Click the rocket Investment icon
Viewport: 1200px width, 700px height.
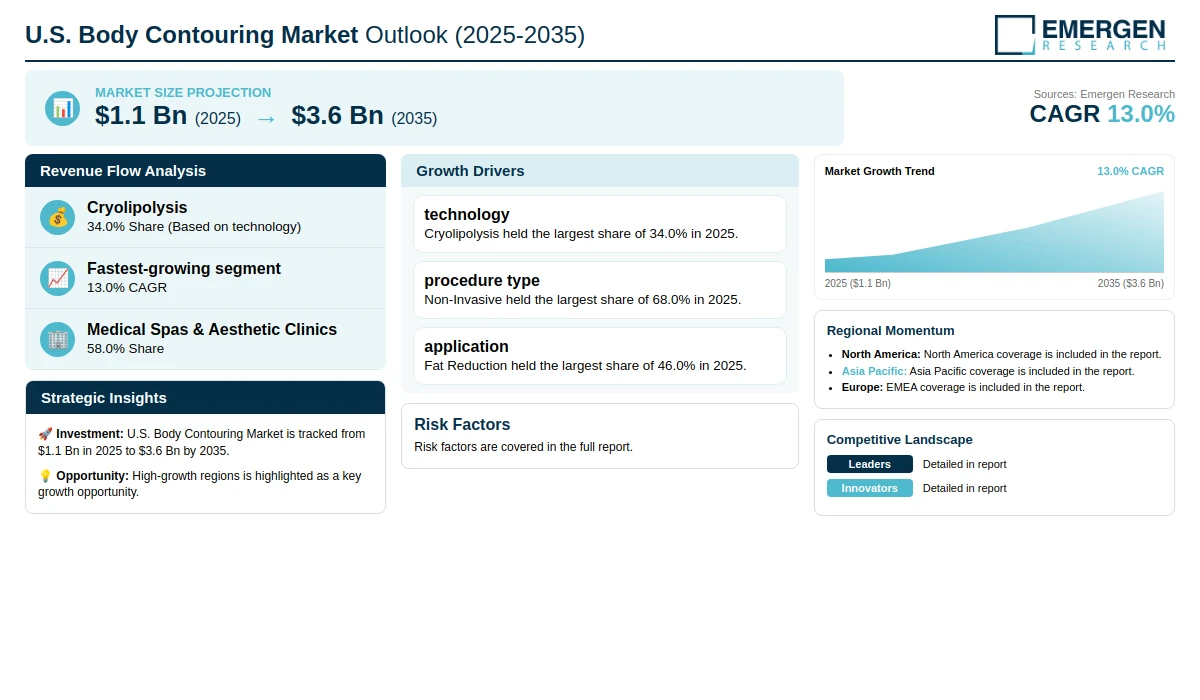click(45, 434)
